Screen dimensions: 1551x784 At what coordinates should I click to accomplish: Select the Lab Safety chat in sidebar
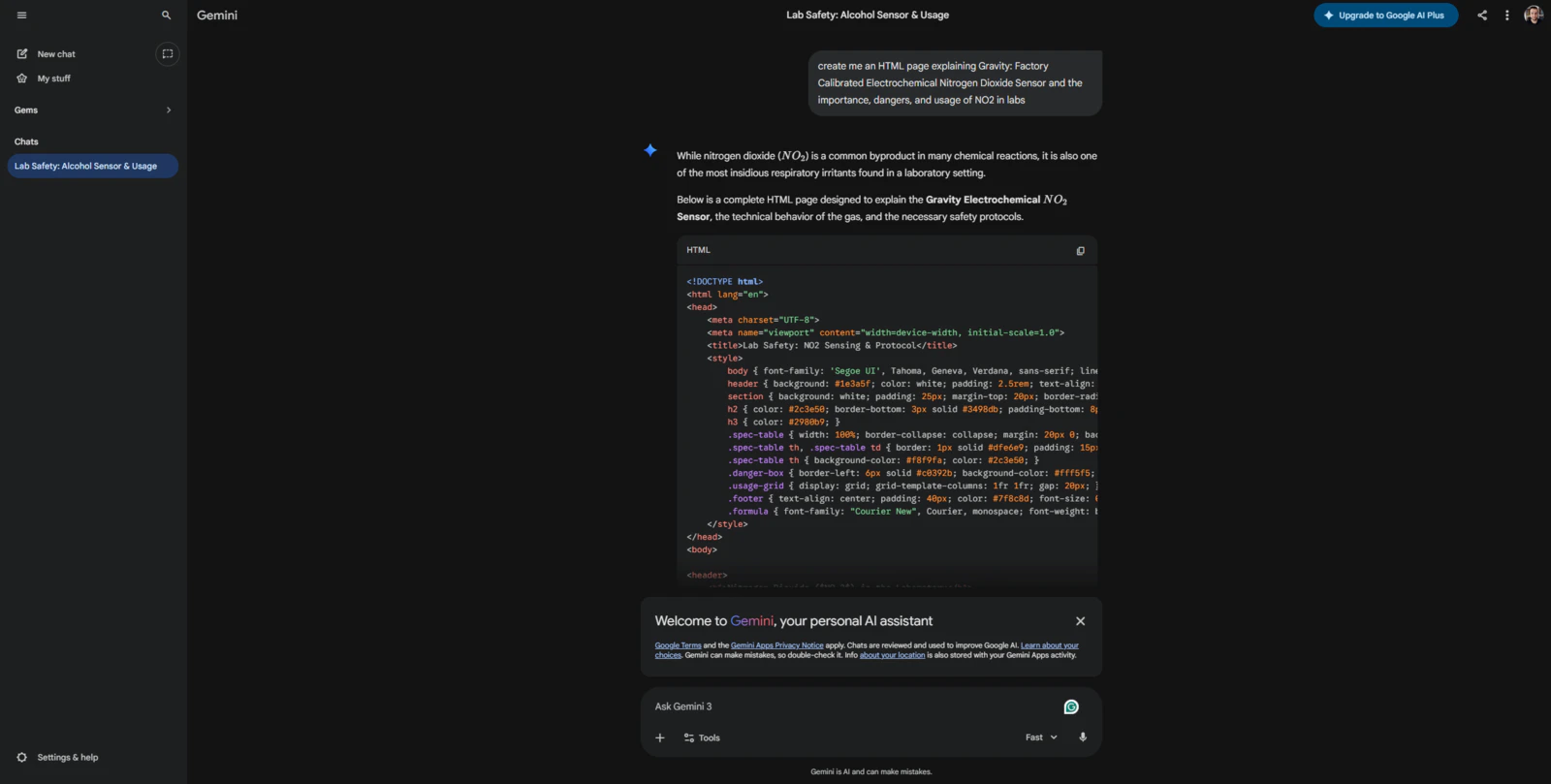pos(93,167)
